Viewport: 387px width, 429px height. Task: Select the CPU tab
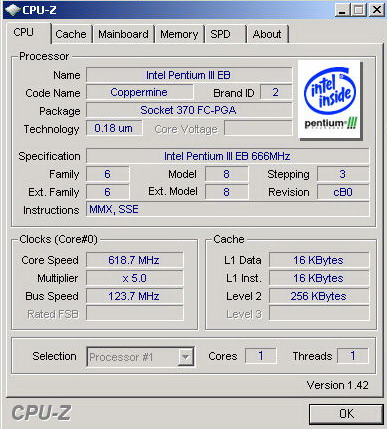28,33
